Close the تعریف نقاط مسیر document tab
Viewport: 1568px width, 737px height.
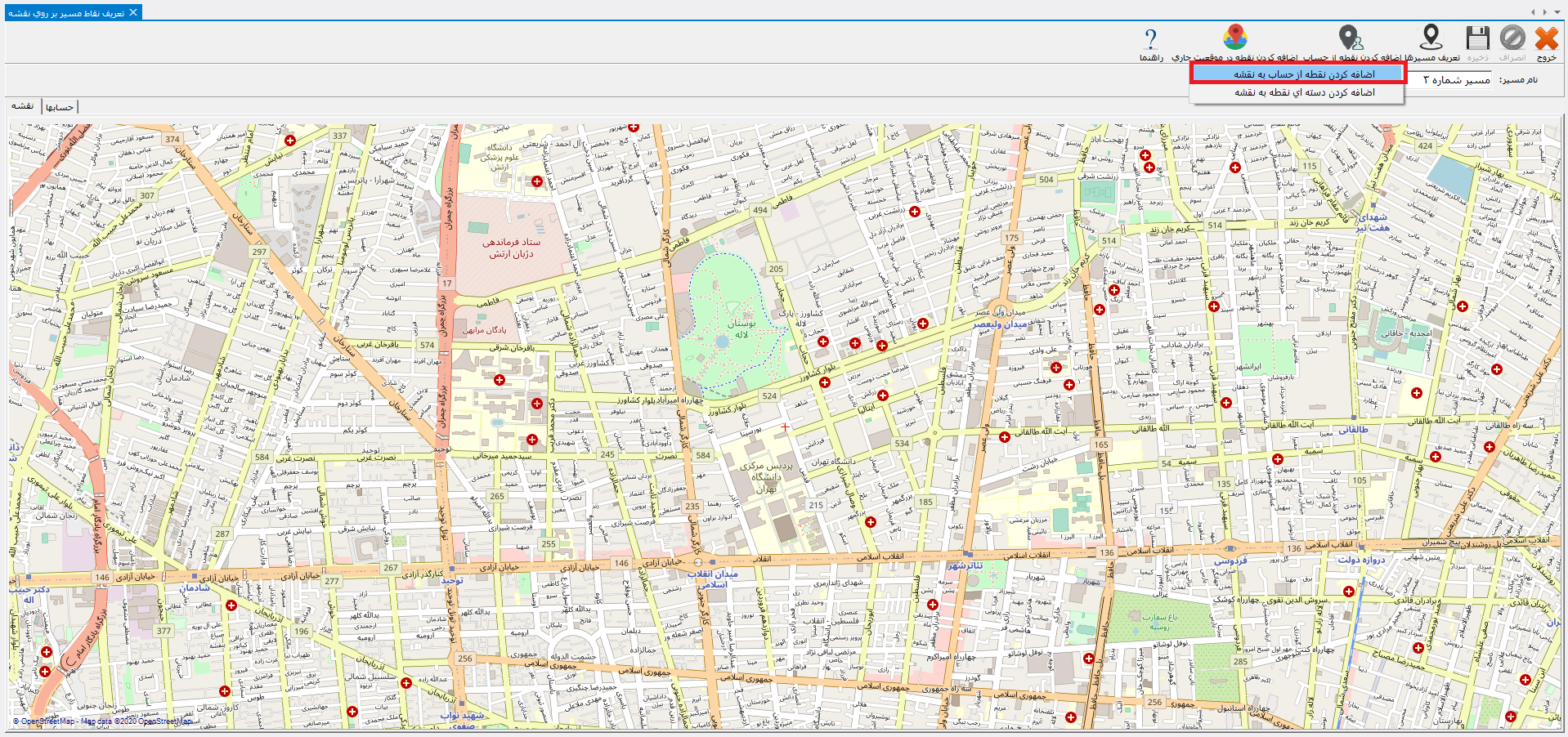[133, 12]
